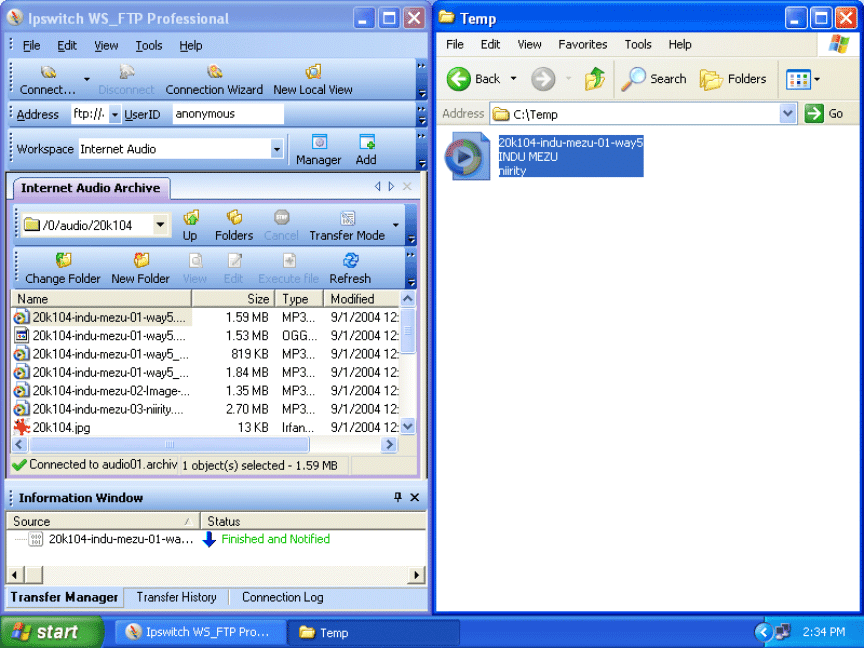Click the UserID anonymous field

click(228, 114)
